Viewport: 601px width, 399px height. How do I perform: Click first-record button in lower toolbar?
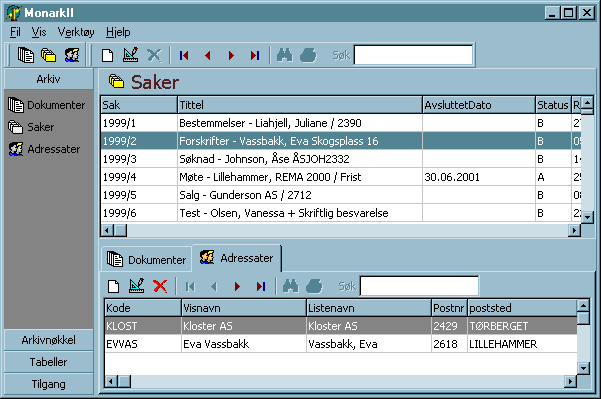point(190,286)
